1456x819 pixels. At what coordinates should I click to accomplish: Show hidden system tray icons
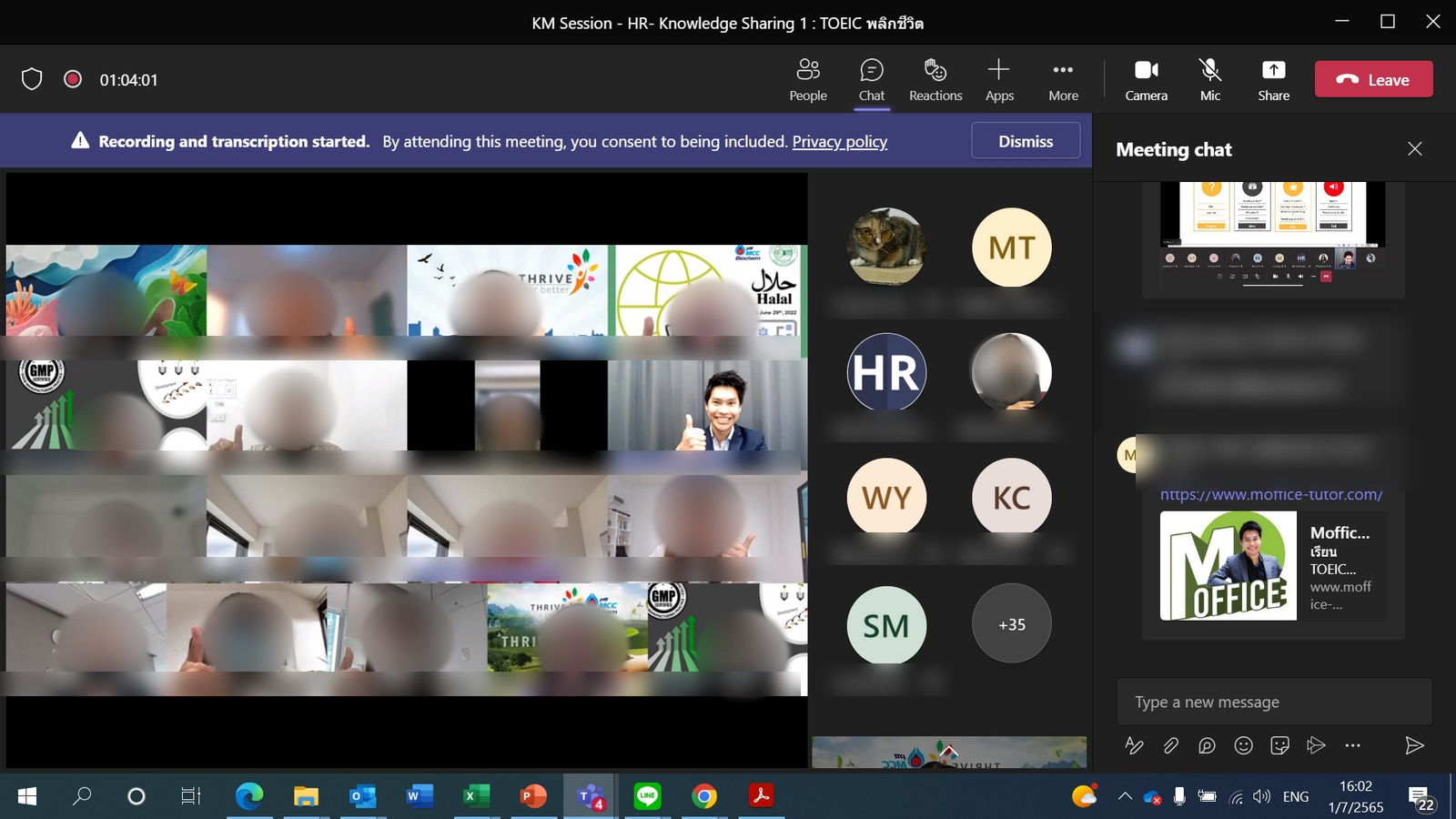(x=1125, y=796)
